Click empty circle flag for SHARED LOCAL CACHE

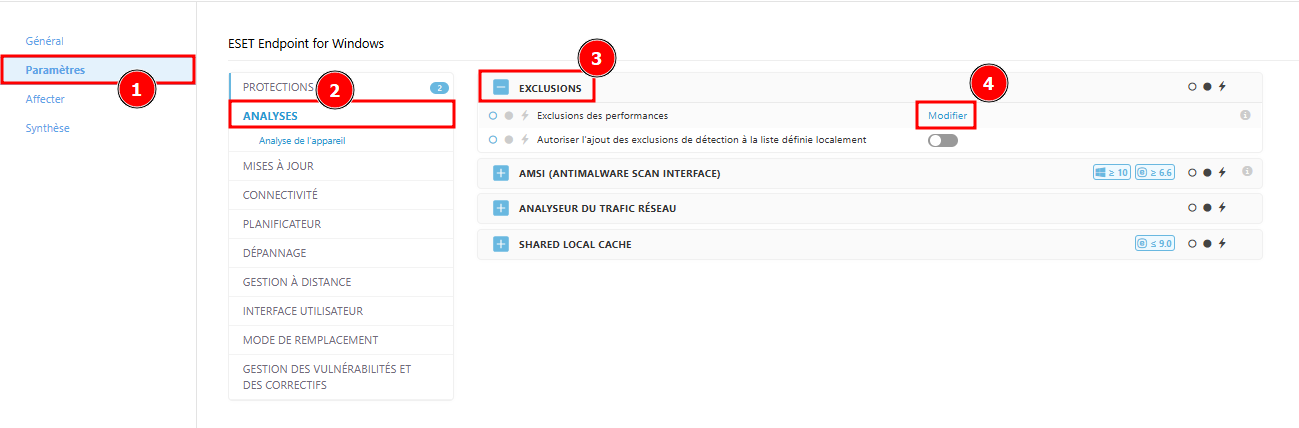(1192, 243)
